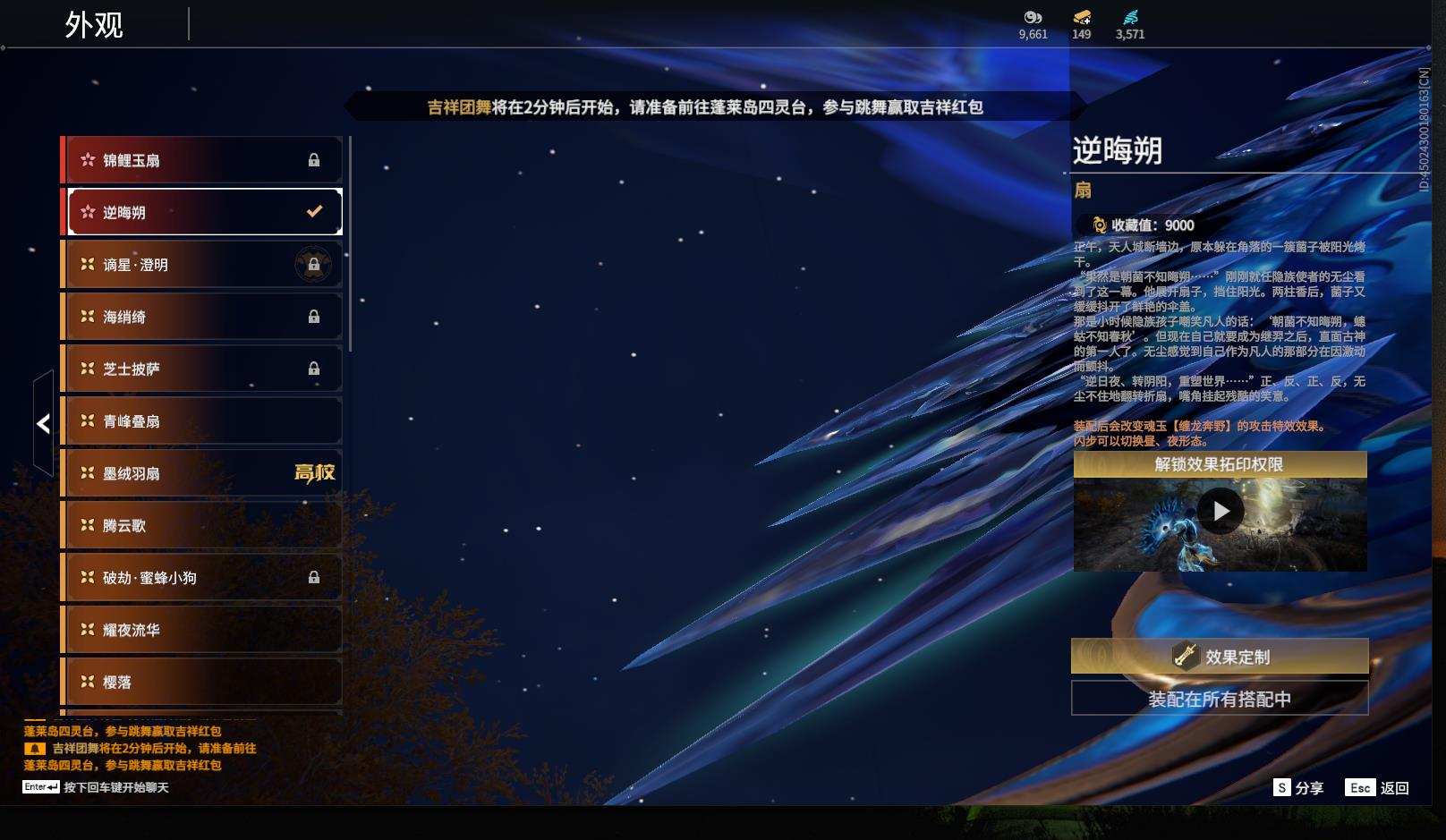Click the green marker icon beside 腾云歌
Image resolution: width=1446 pixels, height=840 pixels.
pos(85,525)
